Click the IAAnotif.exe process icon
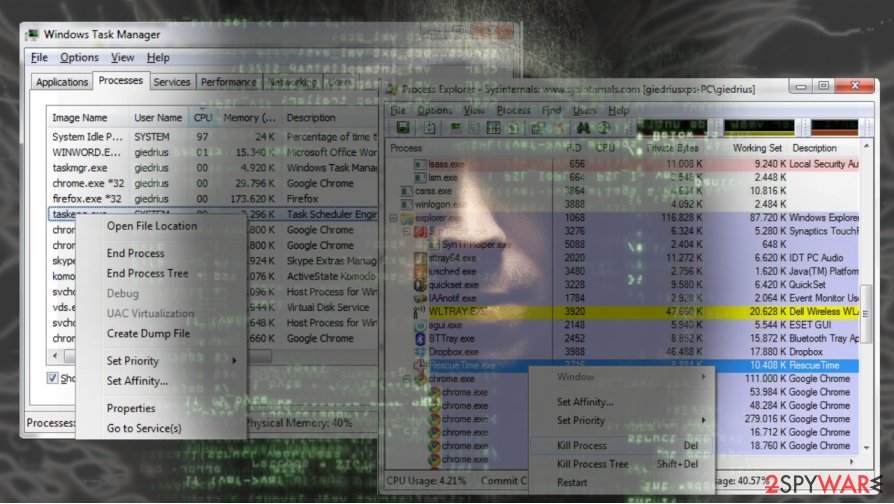Screen dimensions: 894x504 [421, 298]
